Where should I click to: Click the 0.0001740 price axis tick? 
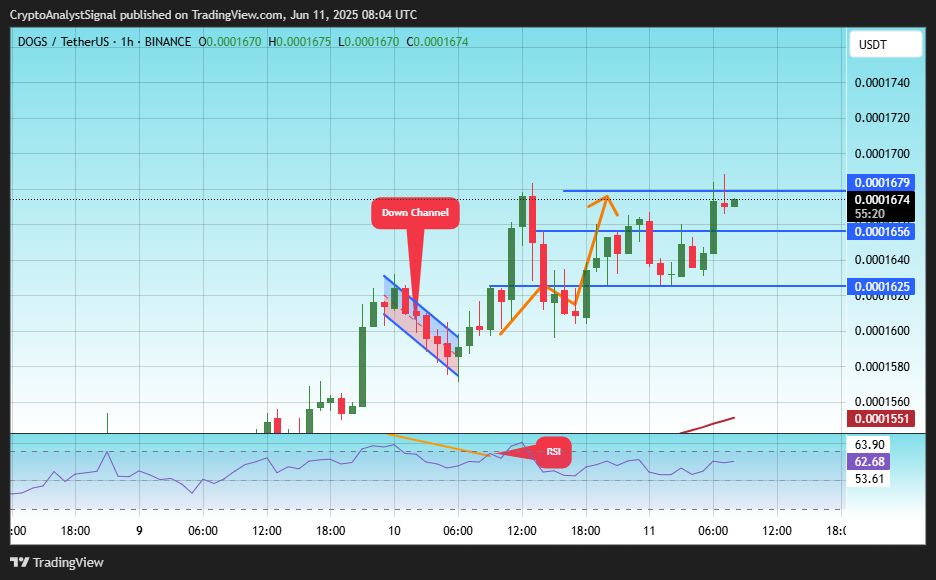tap(882, 83)
